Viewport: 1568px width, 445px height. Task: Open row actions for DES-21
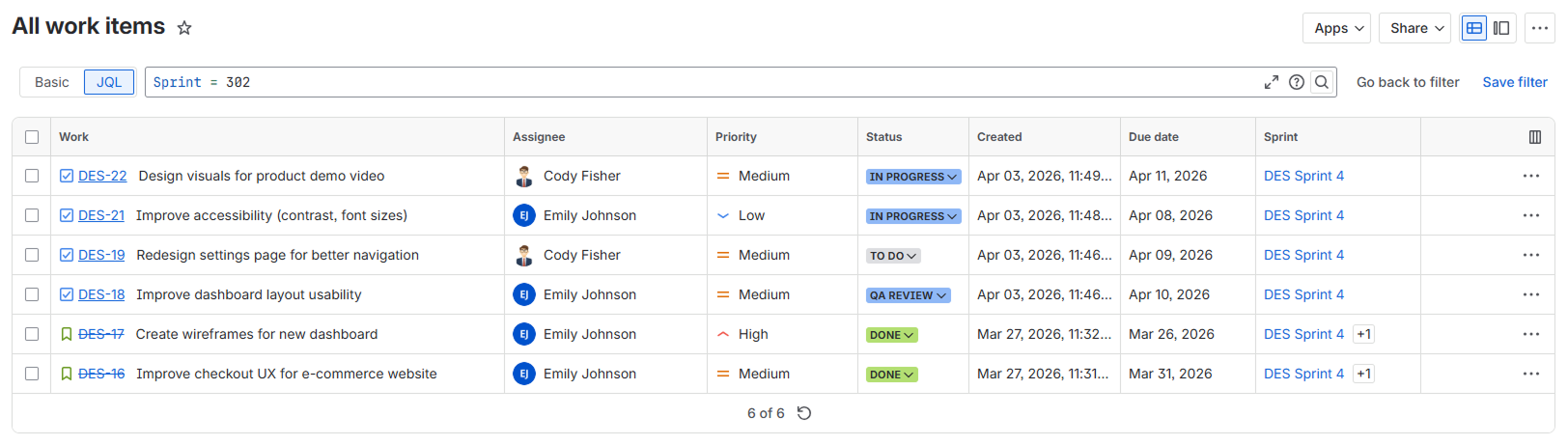pos(1531,215)
